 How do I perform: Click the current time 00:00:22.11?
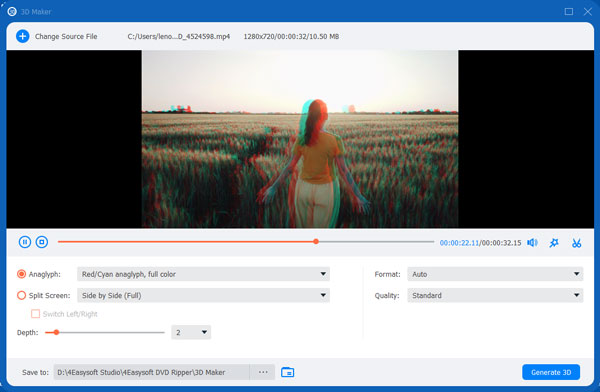pyautogui.click(x=459, y=243)
